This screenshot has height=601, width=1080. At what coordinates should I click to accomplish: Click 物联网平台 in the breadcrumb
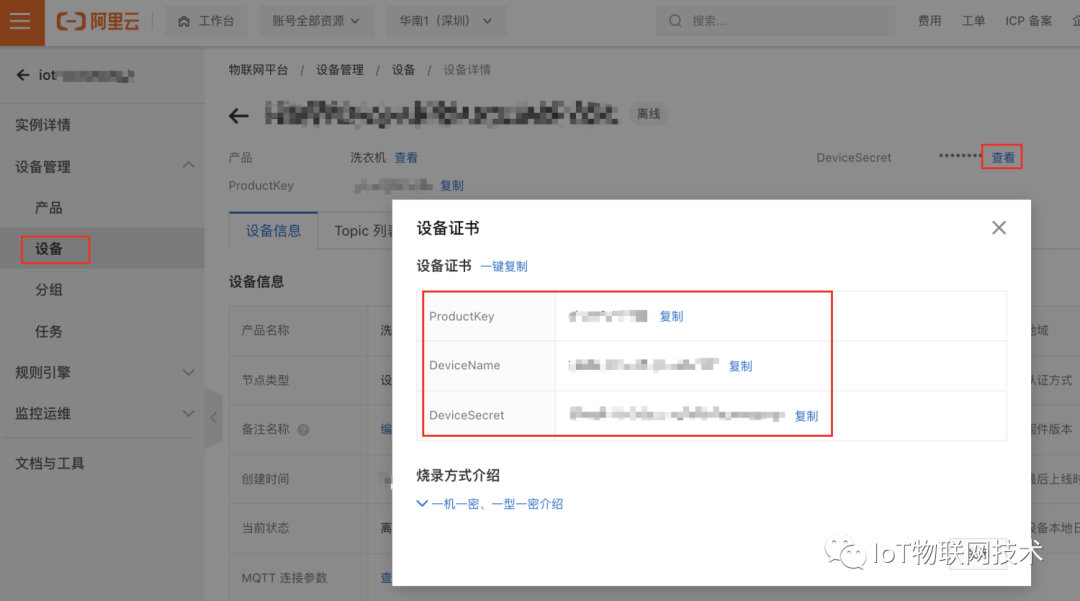258,70
